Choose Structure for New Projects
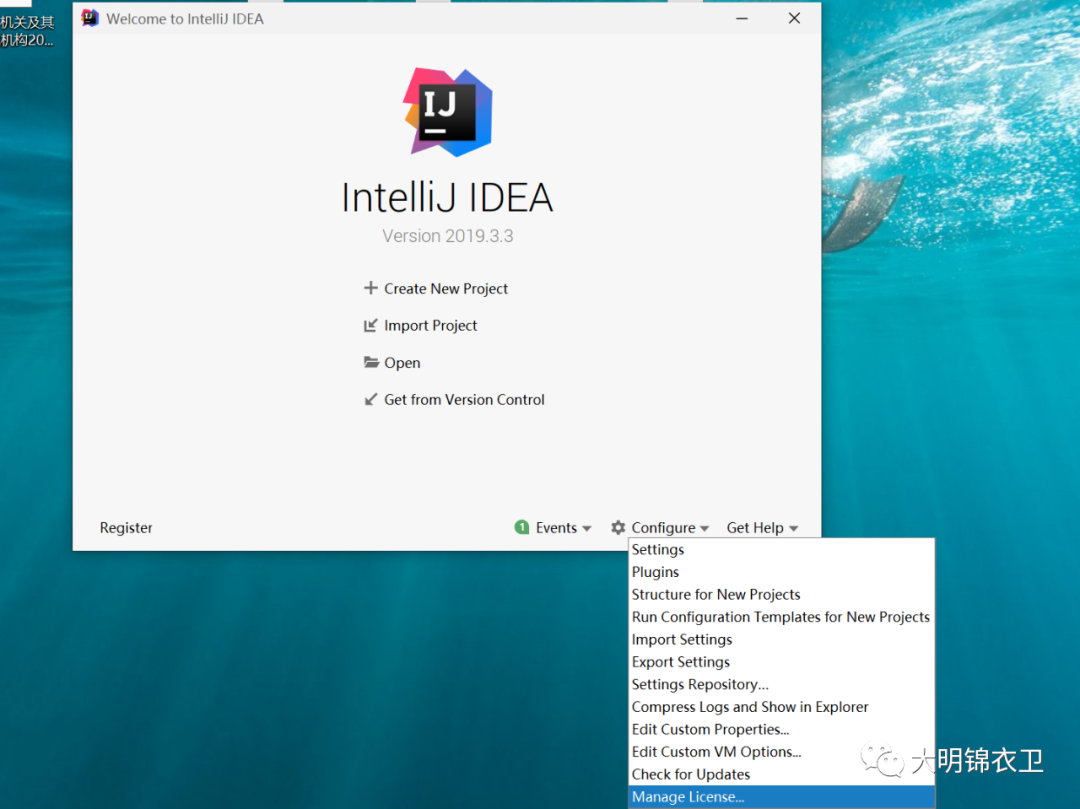1080x809 pixels. (782, 594)
